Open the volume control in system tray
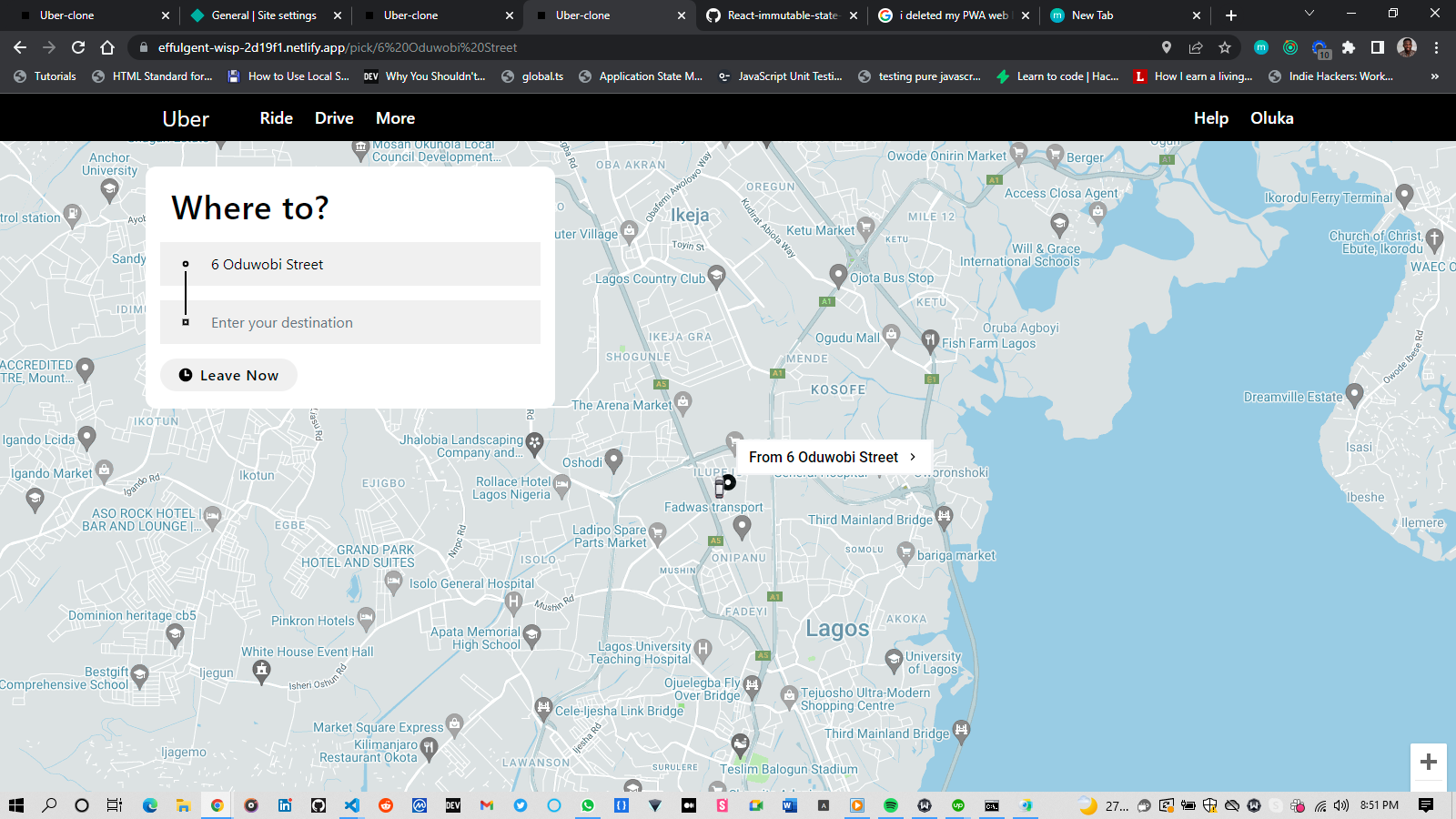 1341,805
